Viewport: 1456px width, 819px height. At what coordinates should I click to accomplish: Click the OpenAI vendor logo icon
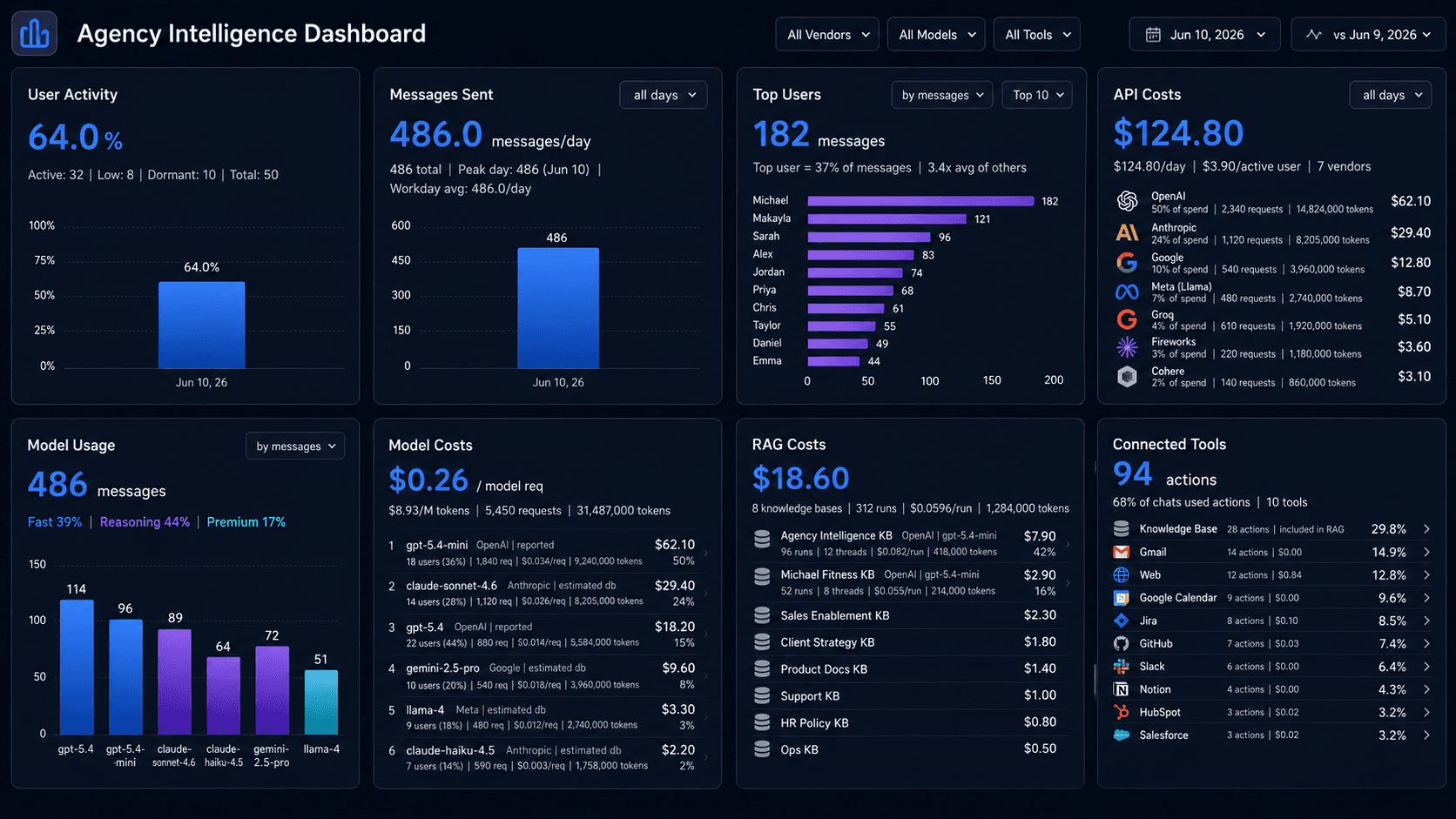pos(1127,201)
